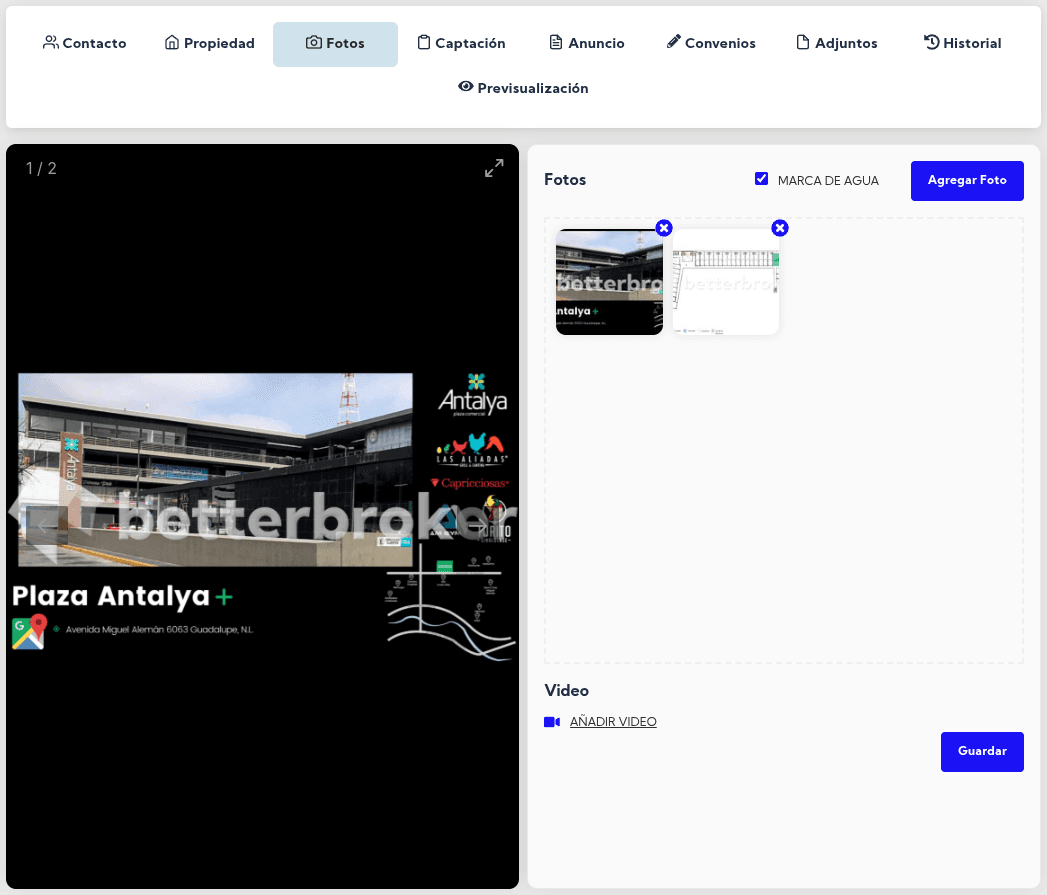Open the AÑADIR VIDEO link

click(x=612, y=722)
